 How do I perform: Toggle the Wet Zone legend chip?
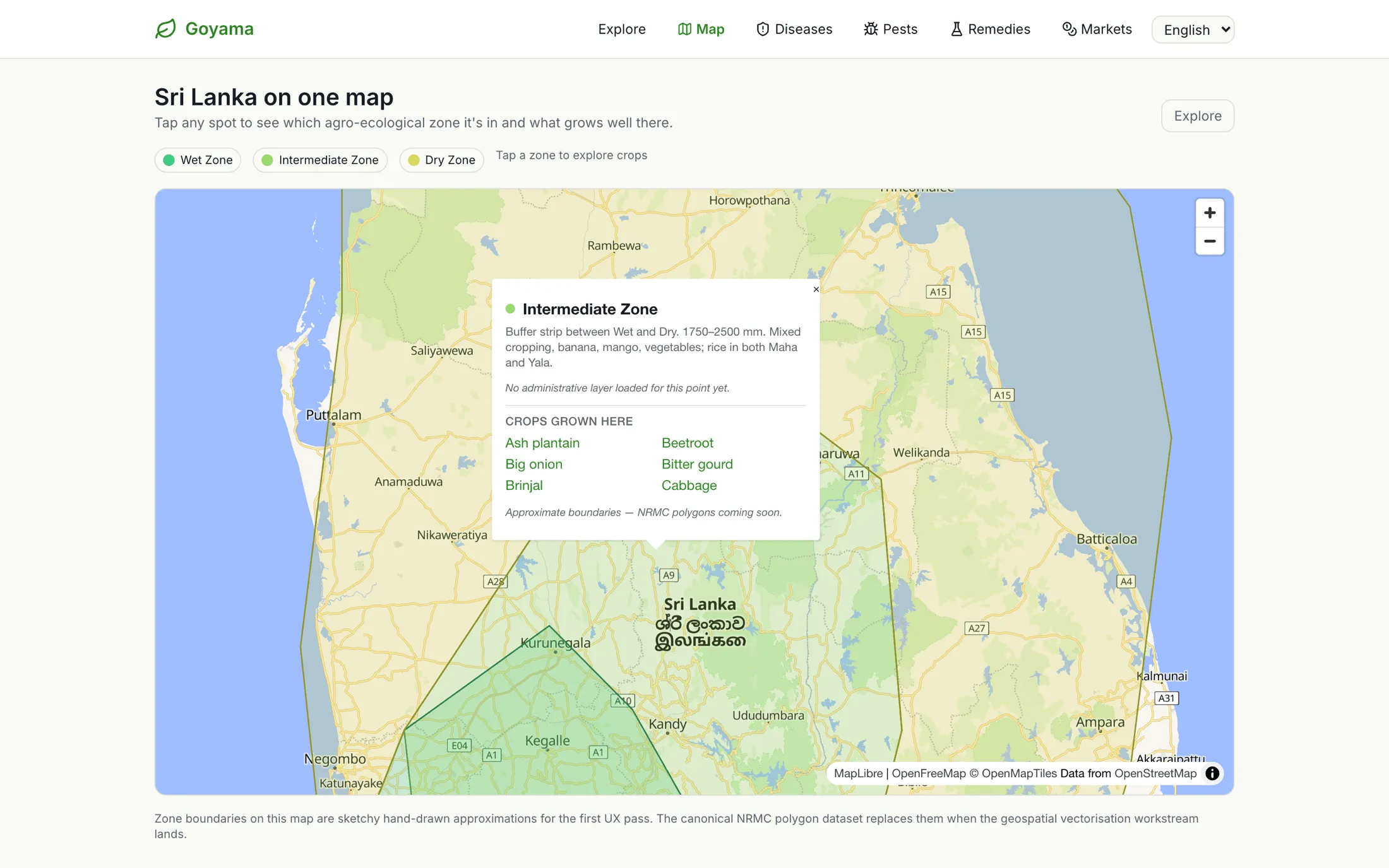[x=198, y=160]
